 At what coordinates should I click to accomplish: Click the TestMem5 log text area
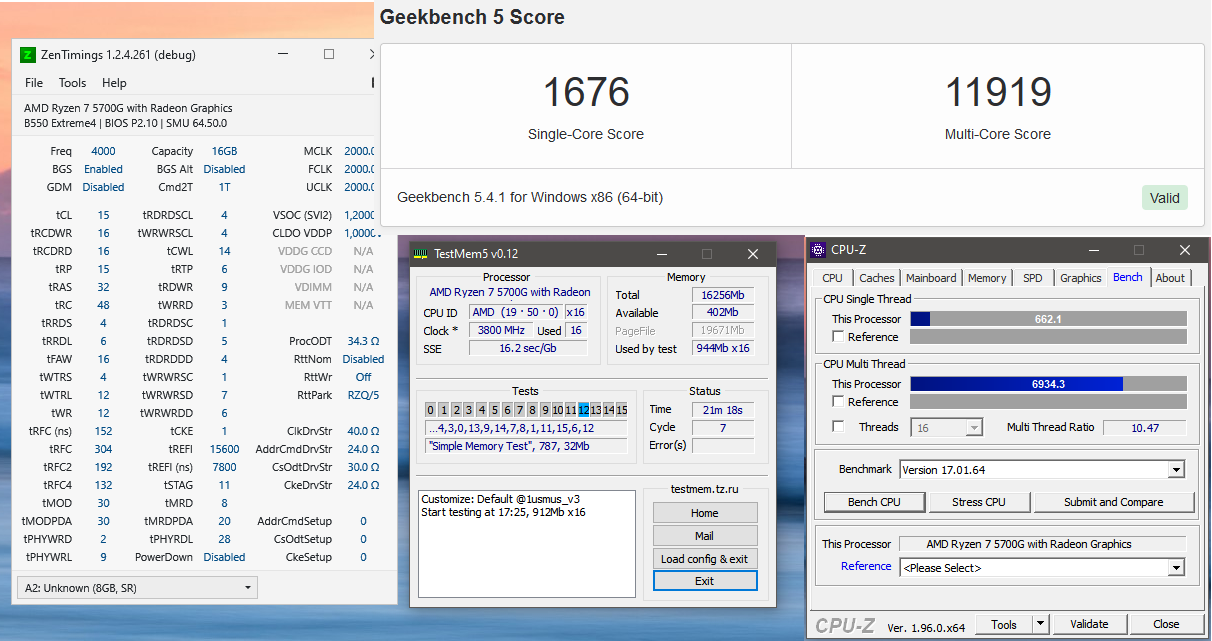(x=526, y=544)
